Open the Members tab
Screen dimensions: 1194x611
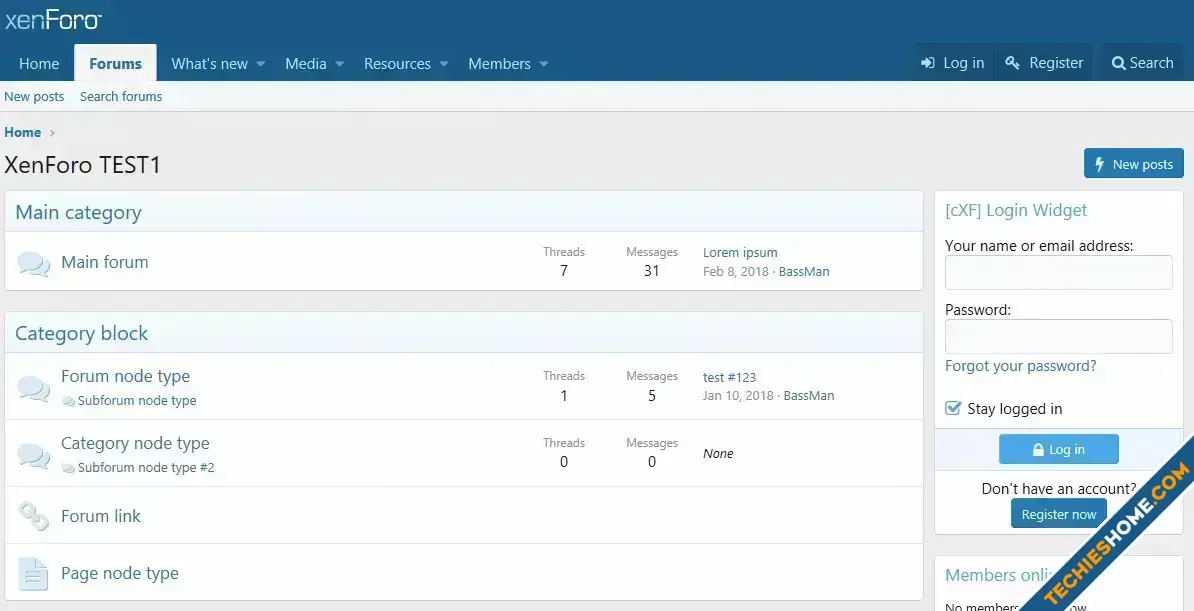click(x=500, y=64)
